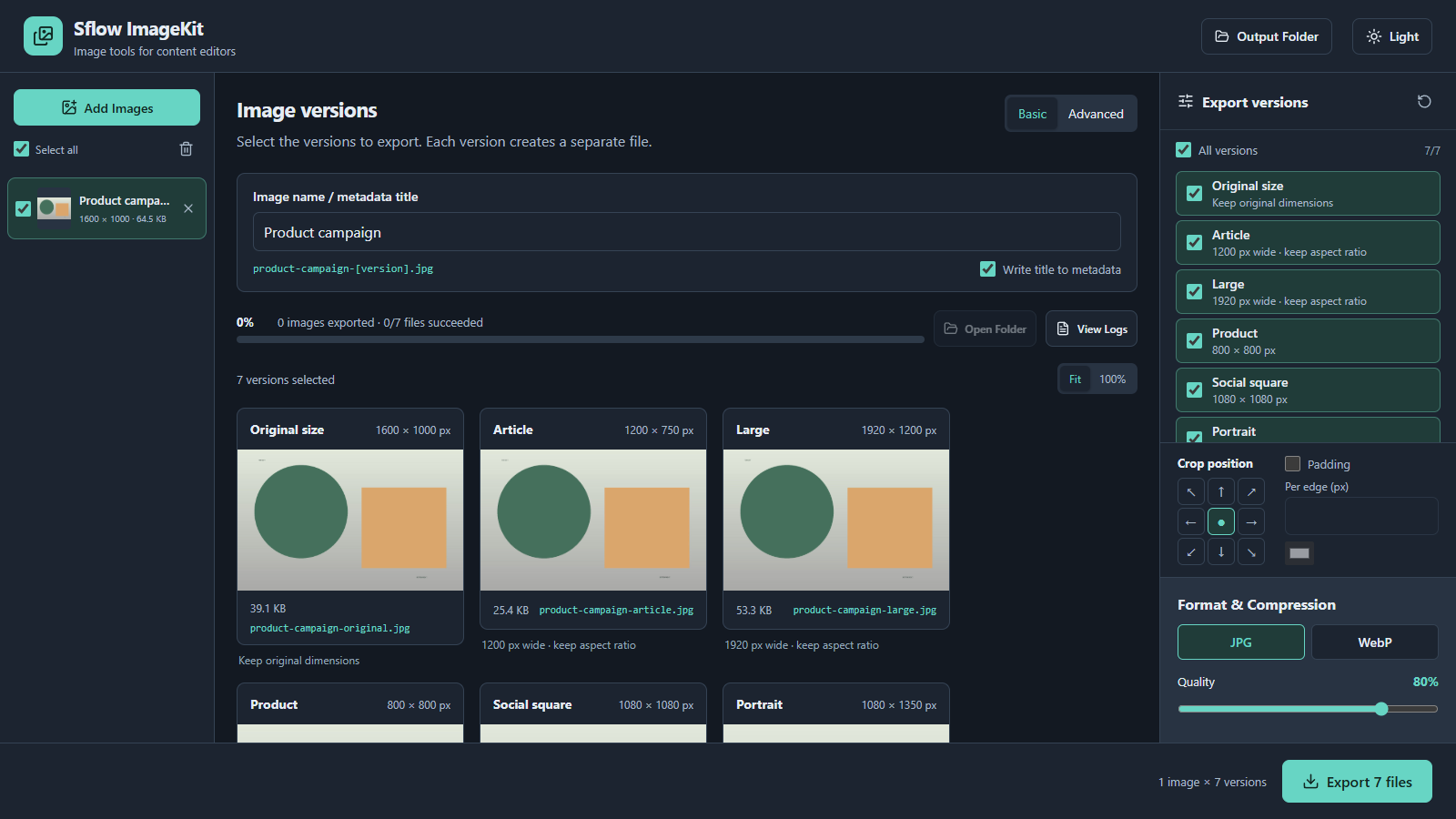Enable the Padding checkbox
1456x819 pixels.
click(x=1292, y=464)
